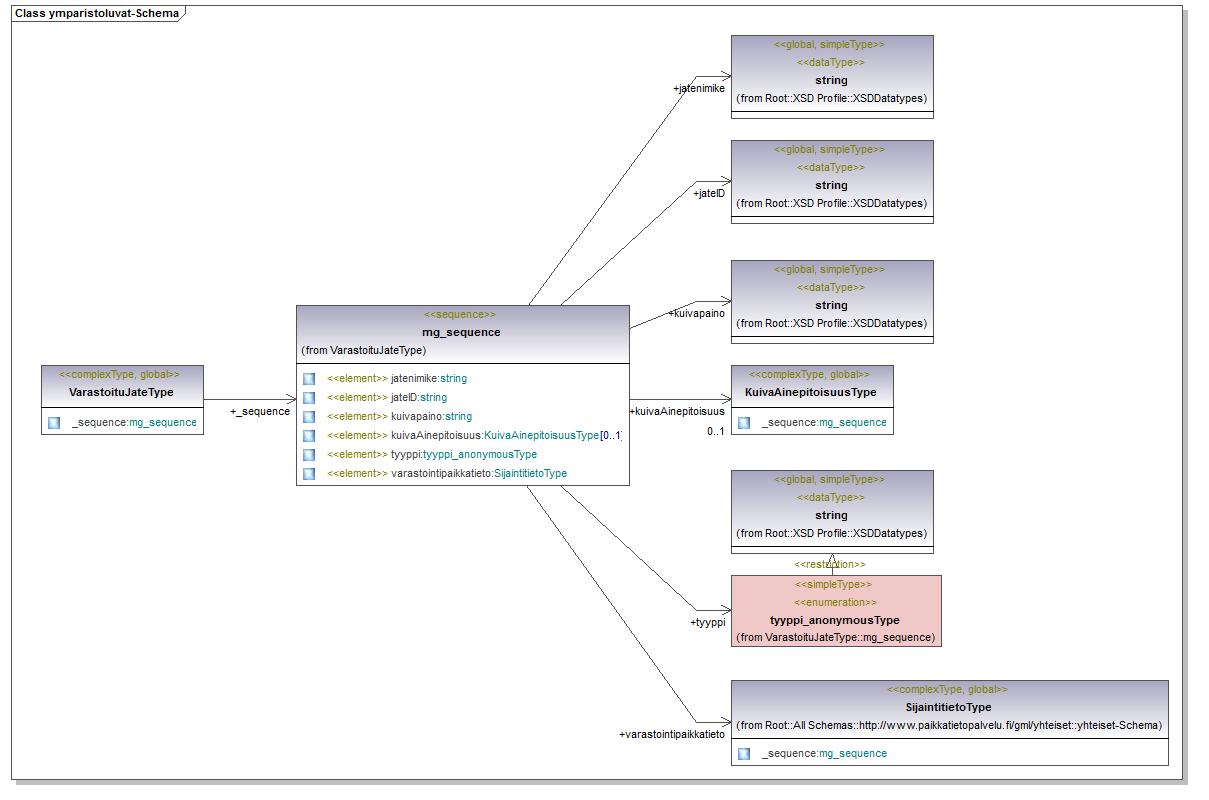Click the icon beside kuivapaino:string attribute

coord(309,417)
